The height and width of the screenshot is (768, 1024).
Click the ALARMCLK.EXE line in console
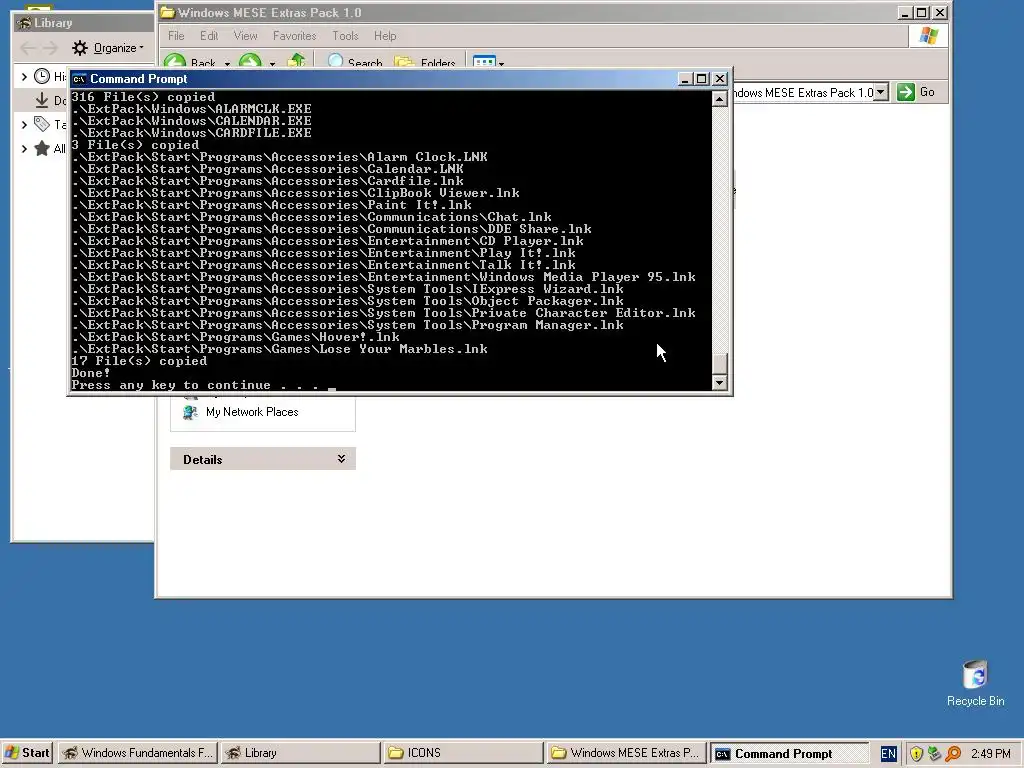coord(191,109)
